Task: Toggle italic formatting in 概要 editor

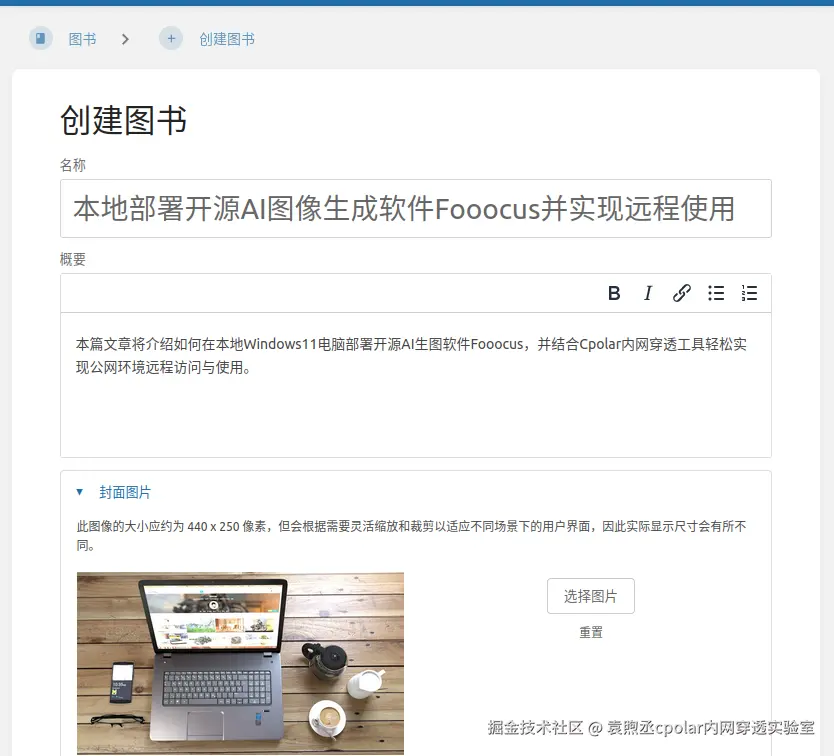Action: pyautogui.click(x=647, y=293)
